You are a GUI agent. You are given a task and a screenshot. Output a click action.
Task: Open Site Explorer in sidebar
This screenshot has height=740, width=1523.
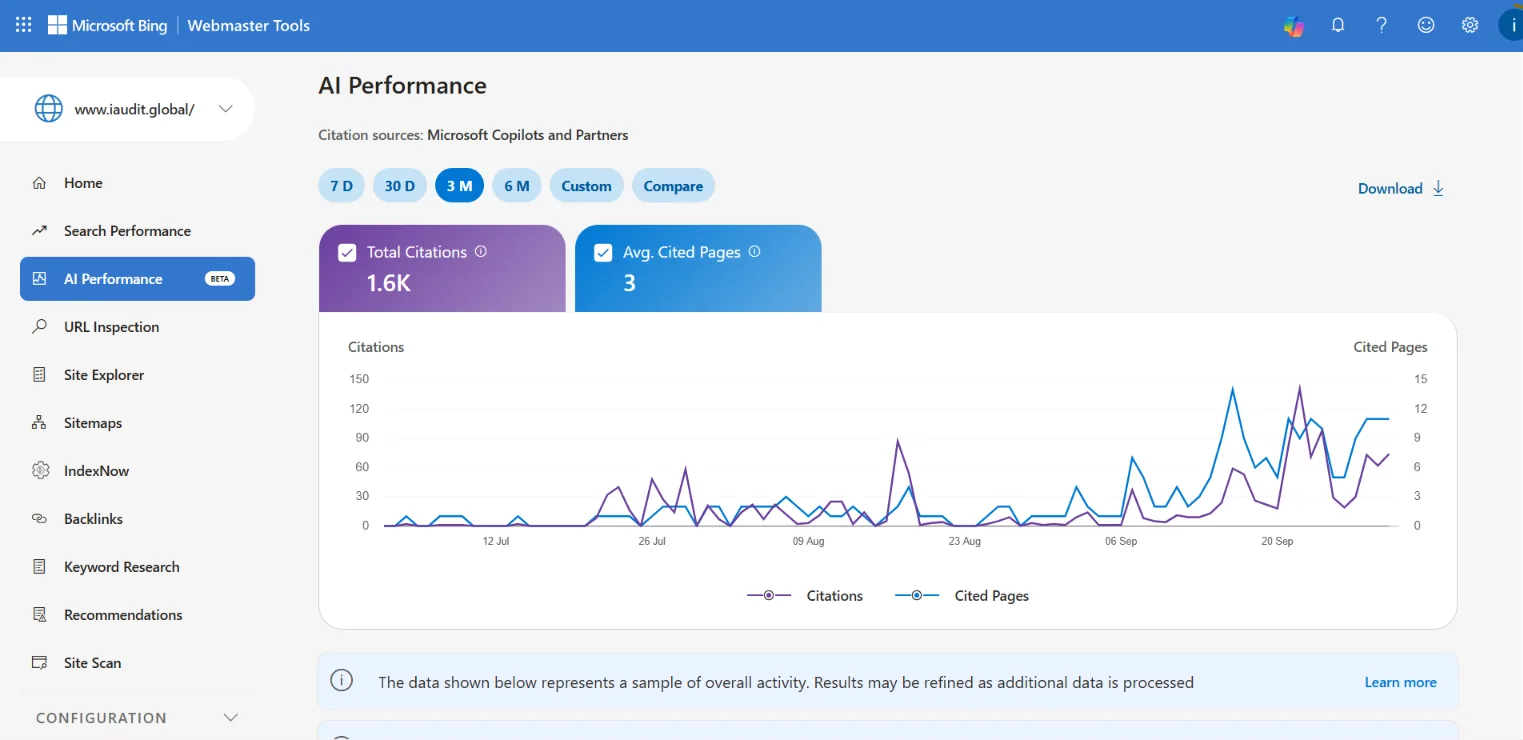pyautogui.click(x=137, y=375)
